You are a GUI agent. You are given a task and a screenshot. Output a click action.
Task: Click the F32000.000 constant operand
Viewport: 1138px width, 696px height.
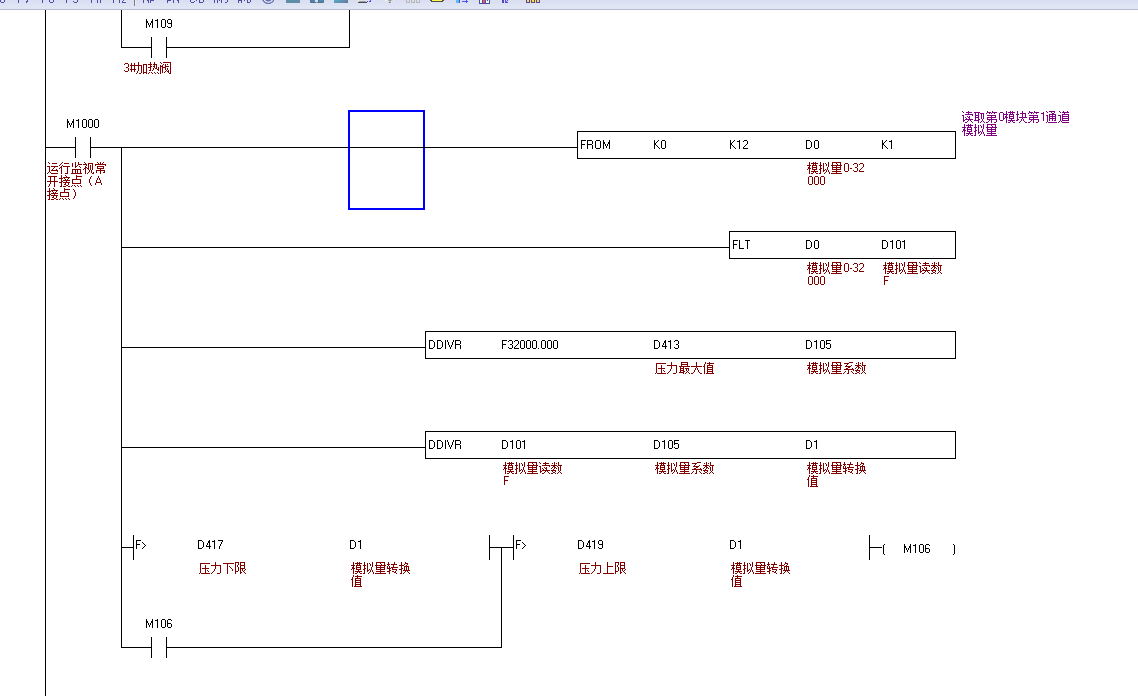[529, 345]
